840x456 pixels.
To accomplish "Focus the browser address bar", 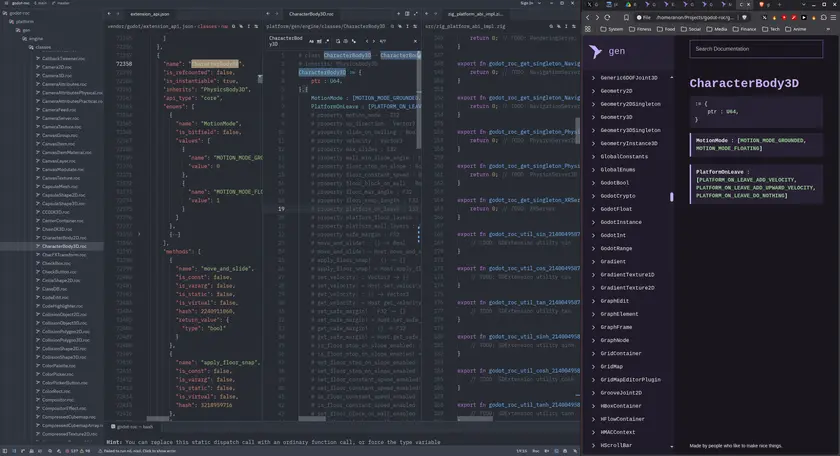I will (691, 17).
